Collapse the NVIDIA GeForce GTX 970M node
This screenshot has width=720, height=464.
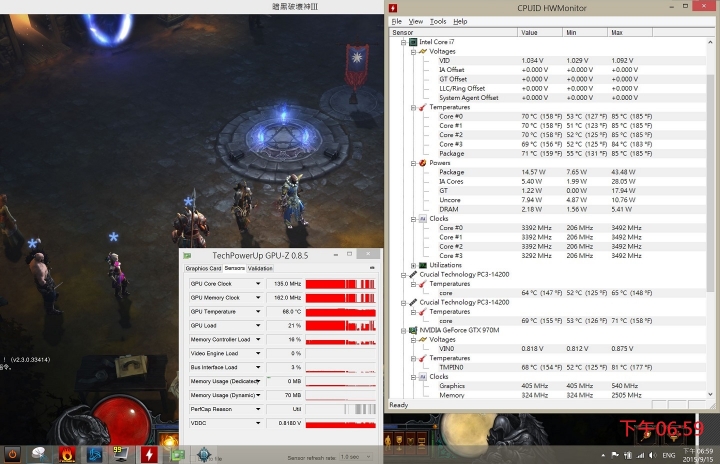(x=403, y=330)
